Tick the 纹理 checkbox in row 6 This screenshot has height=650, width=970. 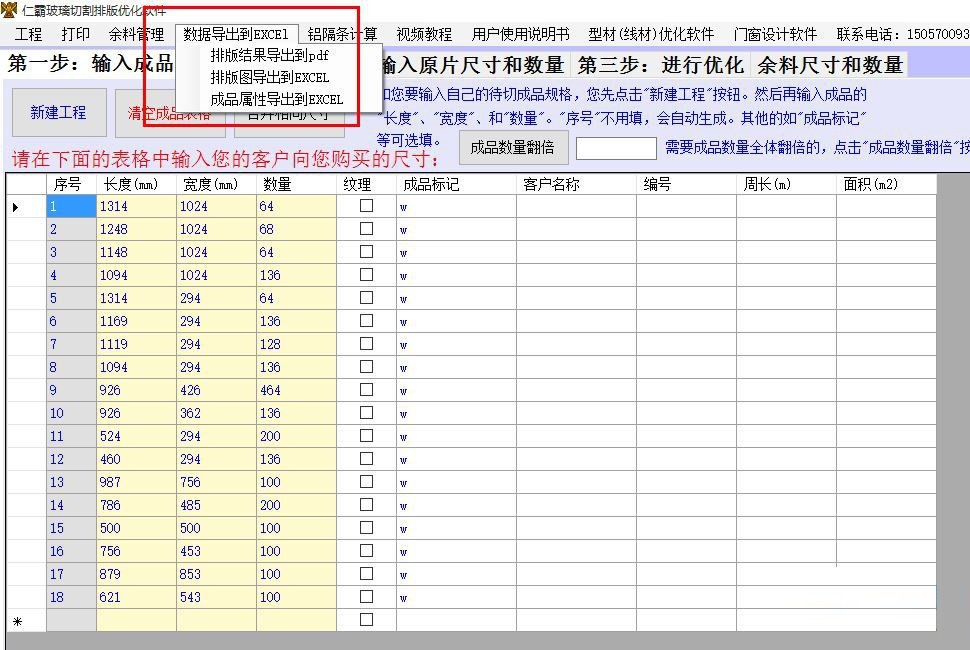(366, 320)
